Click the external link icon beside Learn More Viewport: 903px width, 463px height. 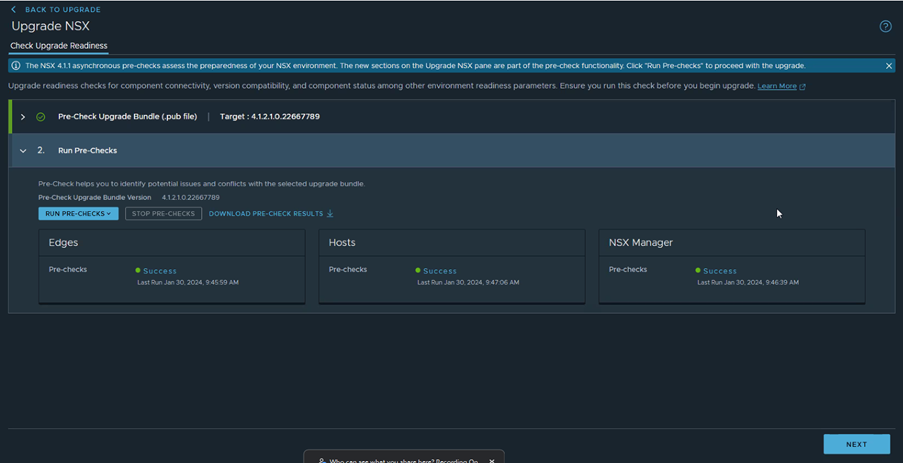(x=802, y=86)
